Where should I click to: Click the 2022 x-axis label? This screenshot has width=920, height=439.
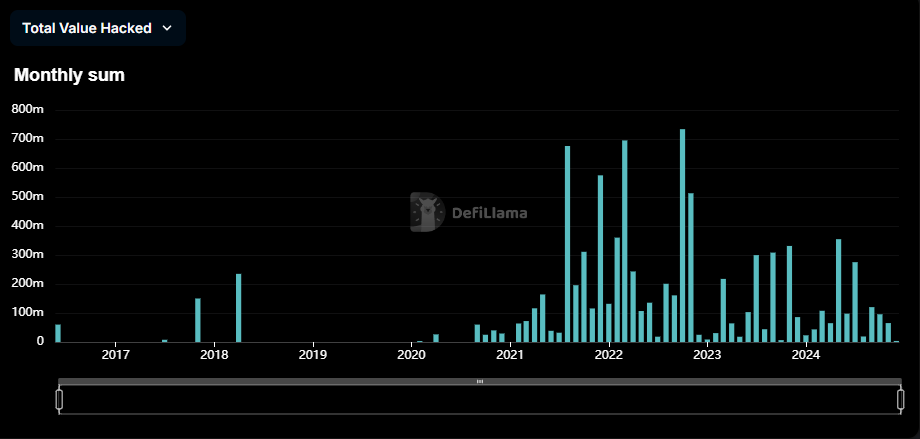point(609,355)
